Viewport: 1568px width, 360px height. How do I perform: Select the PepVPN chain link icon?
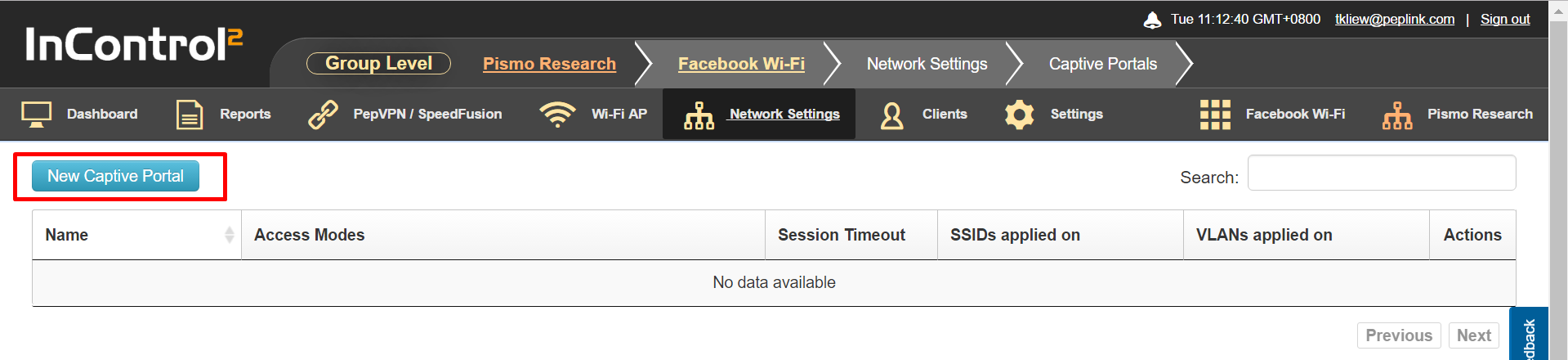click(x=323, y=115)
